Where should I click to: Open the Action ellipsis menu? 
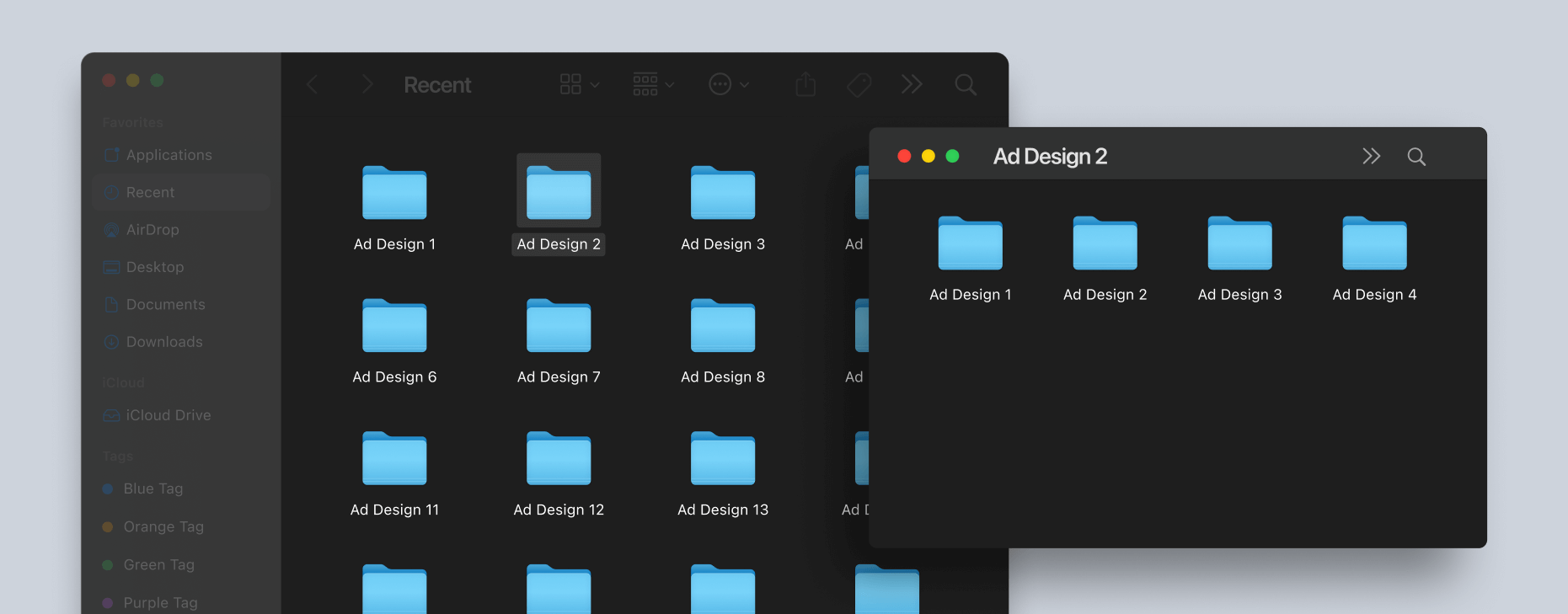click(x=720, y=84)
